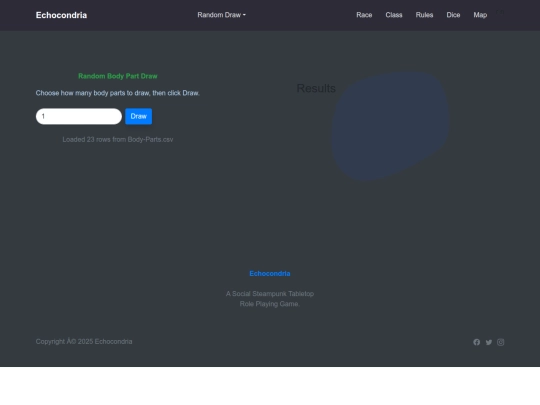Screen dimensions: 540x405
Task: Focus the body part count input field
Action: (x=79, y=116)
